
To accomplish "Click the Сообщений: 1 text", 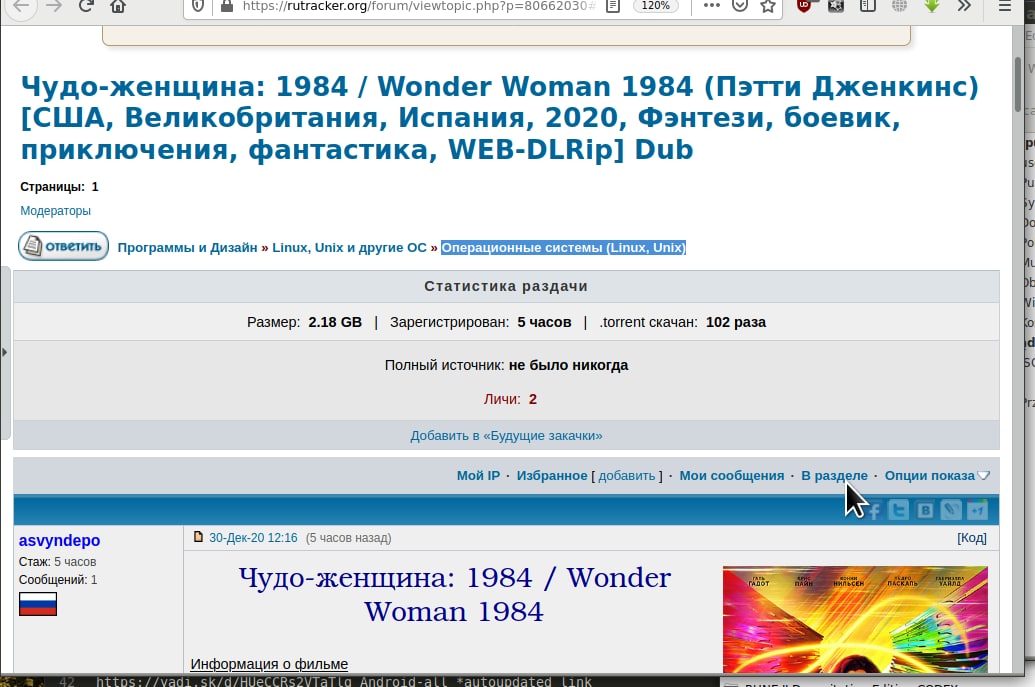I will tap(58, 579).
